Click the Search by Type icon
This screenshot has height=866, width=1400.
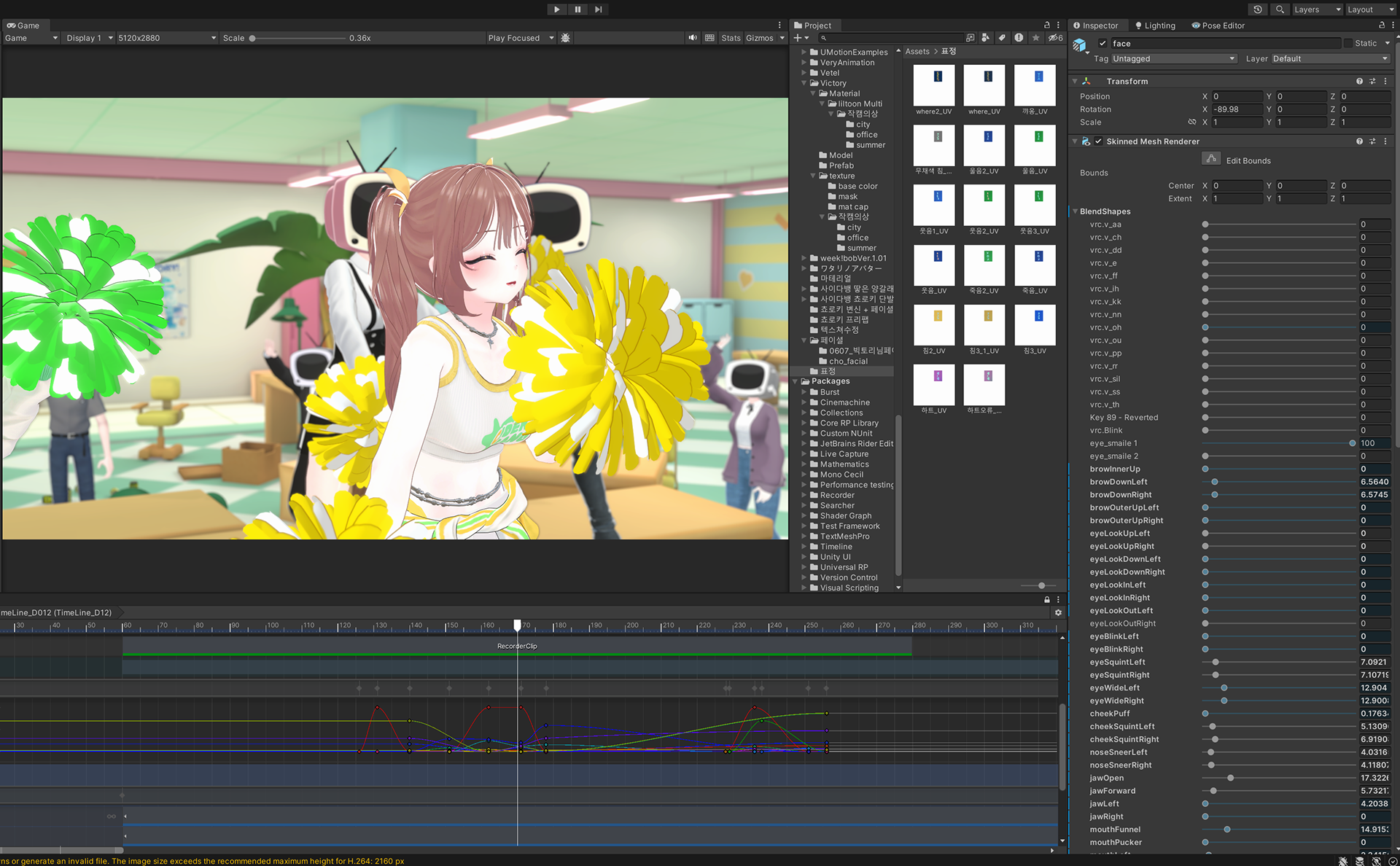[986, 38]
